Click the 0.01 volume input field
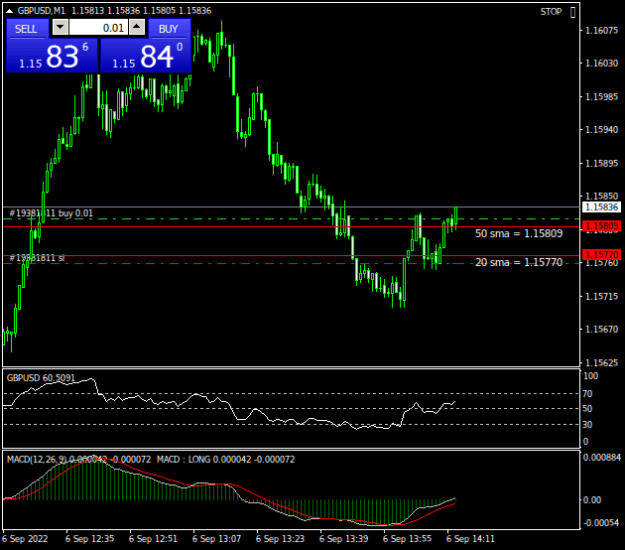Image resolution: width=625 pixels, height=550 pixels. (x=98, y=28)
